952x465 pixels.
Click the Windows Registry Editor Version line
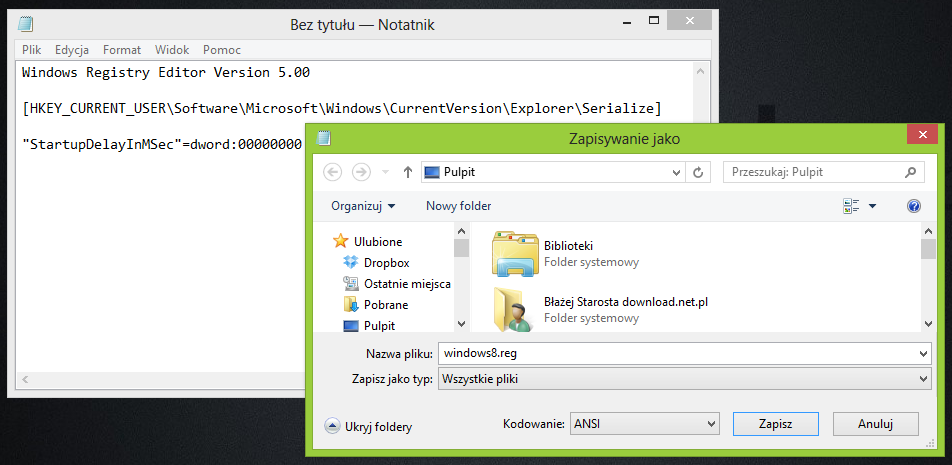click(x=166, y=73)
